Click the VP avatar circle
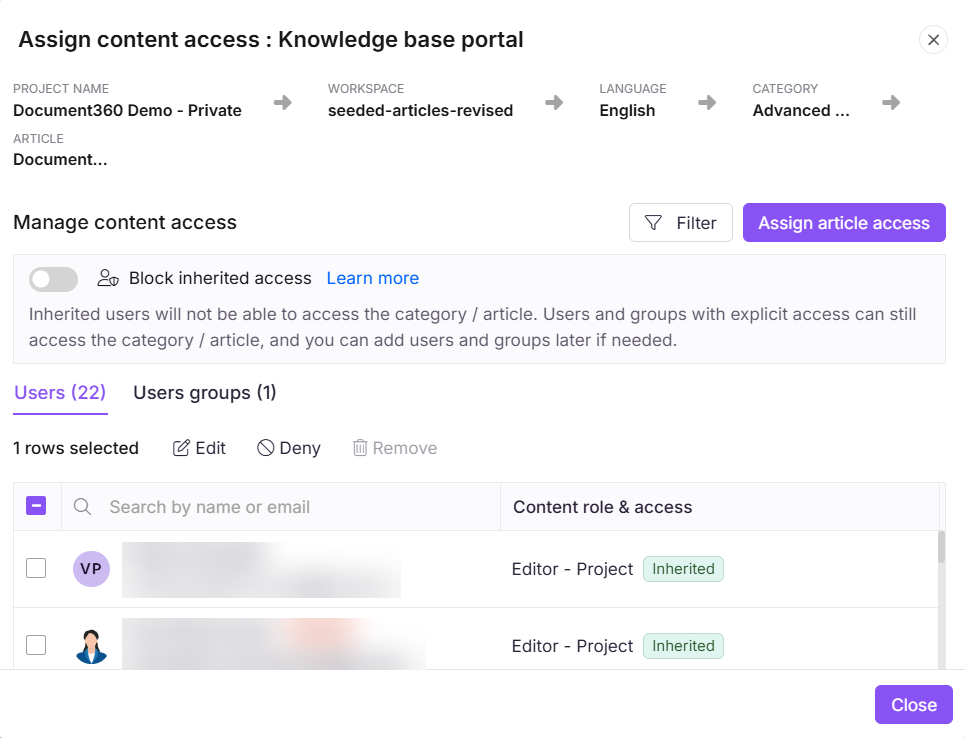This screenshot has width=965, height=738. pyautogui.click(x=91, y=569)
